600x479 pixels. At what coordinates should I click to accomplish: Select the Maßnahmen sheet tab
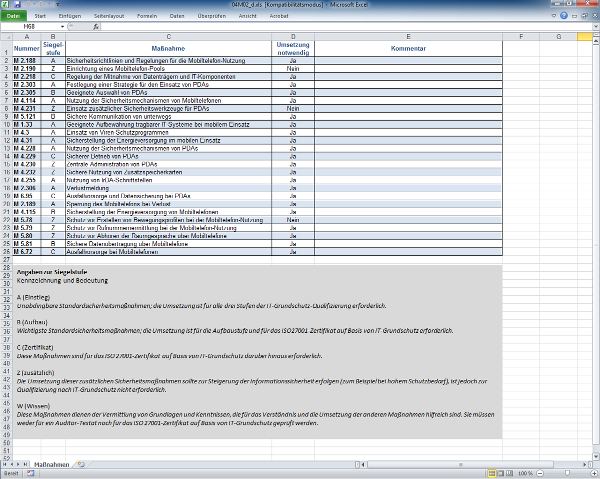(x=51, y=465)
